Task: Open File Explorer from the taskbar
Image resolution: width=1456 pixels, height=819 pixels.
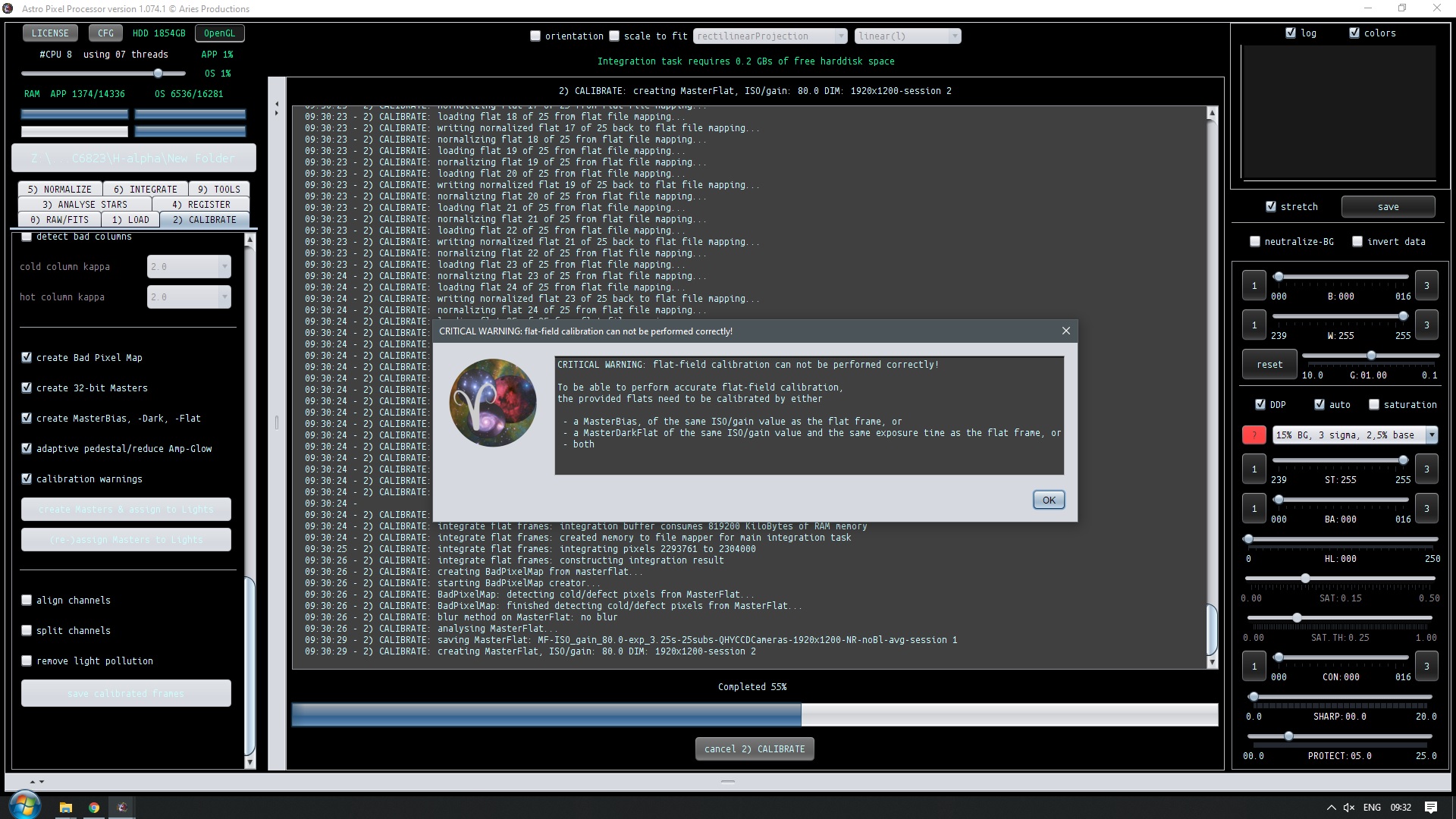Action: [66, 808]
